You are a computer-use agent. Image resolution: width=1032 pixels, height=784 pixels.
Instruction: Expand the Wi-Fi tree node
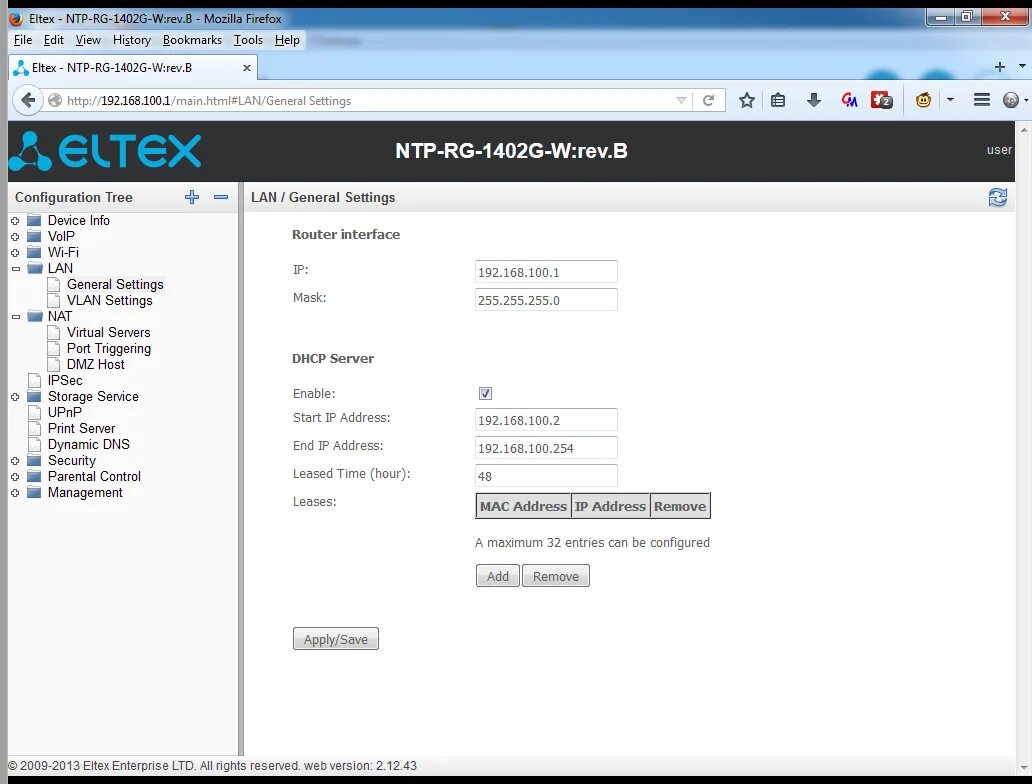(15, 253)
